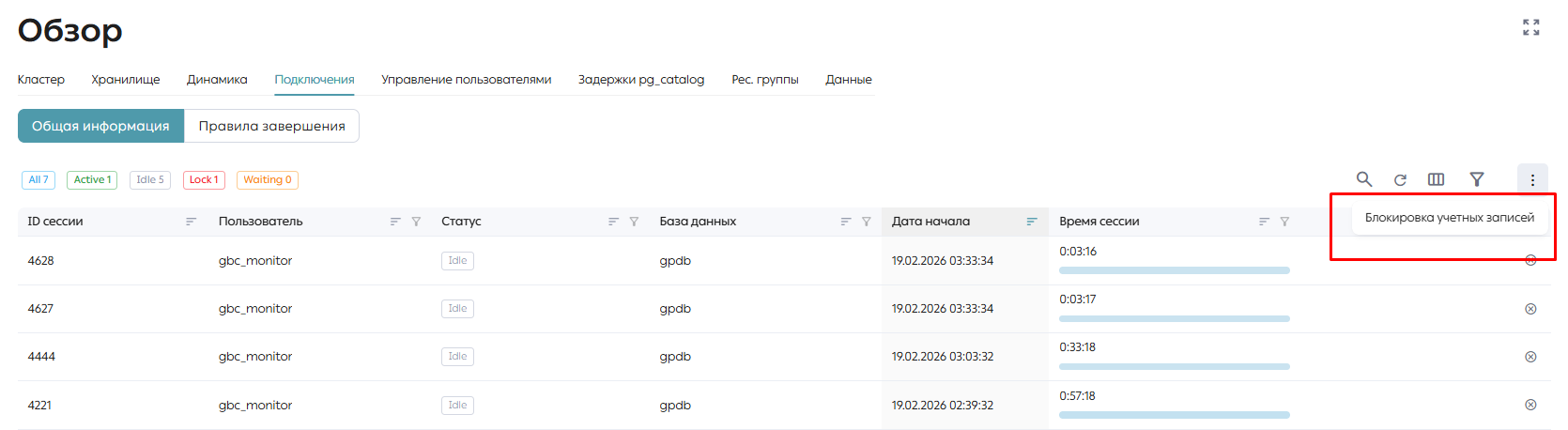
Task: Click the session time bar for 0:57:18
Action: (x=1175, y=415)
